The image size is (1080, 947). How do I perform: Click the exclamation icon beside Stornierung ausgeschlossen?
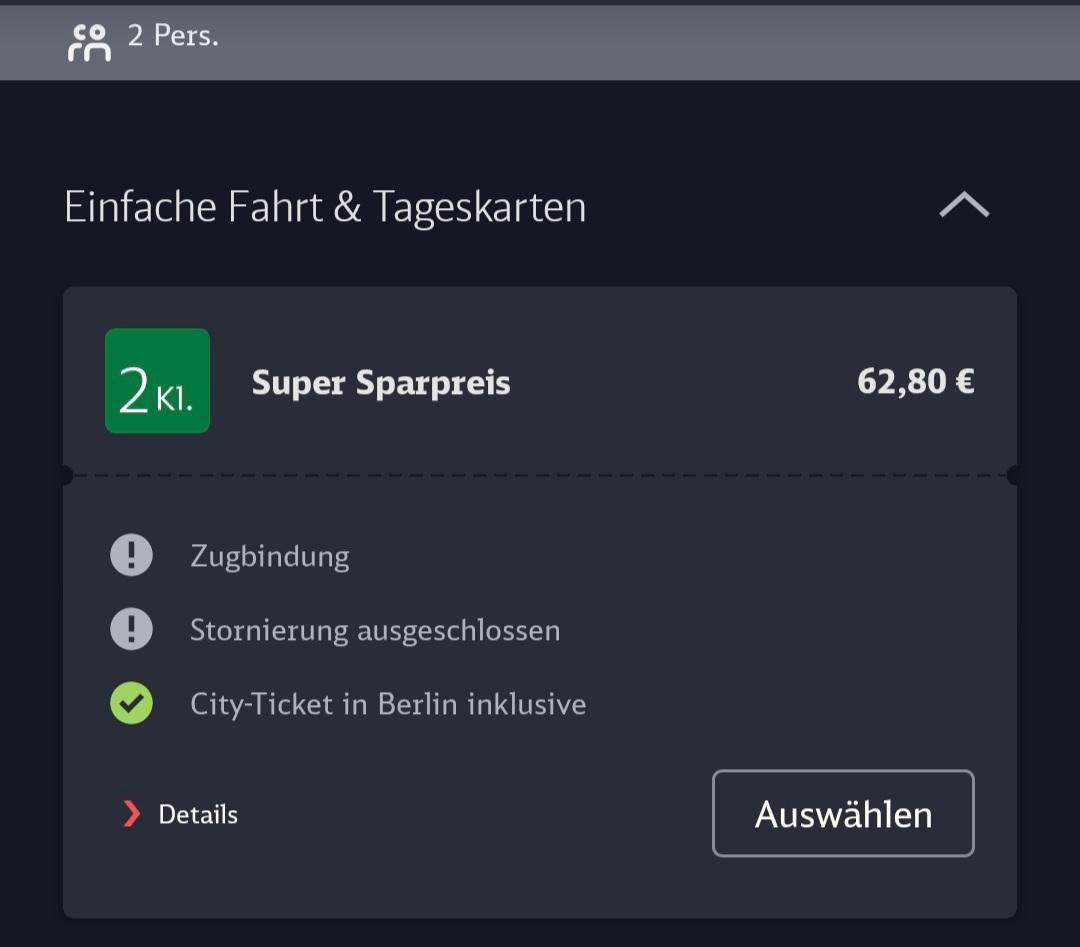coord(131,629)
